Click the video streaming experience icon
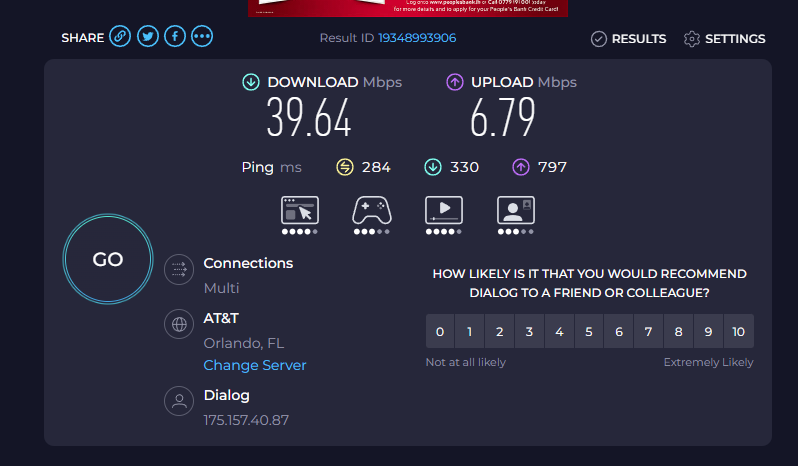The image size is (798, 466). tap(444, 210)
